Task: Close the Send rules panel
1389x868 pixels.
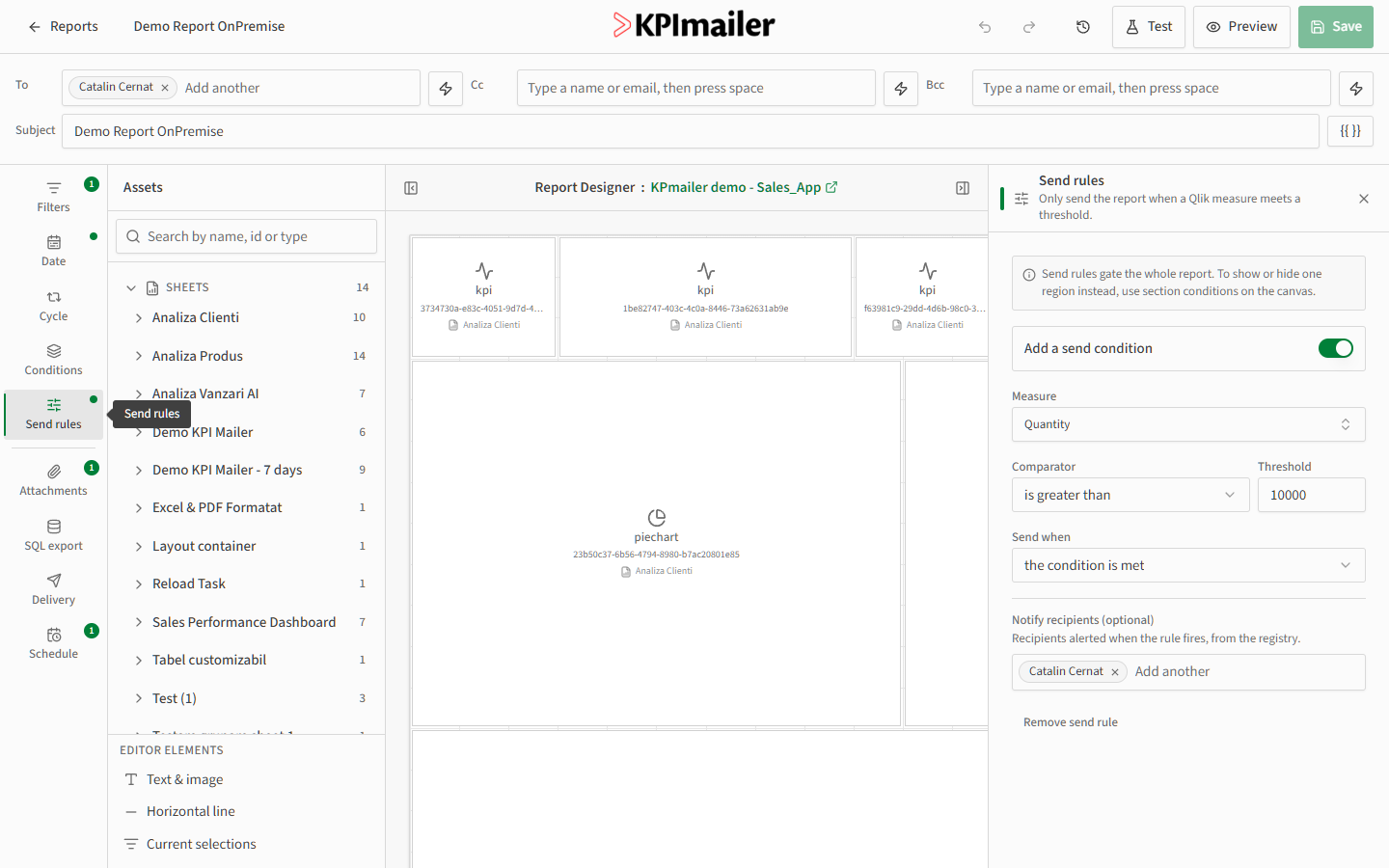Action: coord(1364,199)
